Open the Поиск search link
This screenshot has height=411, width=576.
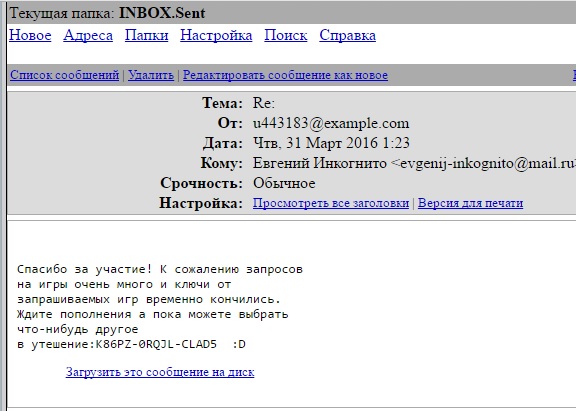pos(286,36)
